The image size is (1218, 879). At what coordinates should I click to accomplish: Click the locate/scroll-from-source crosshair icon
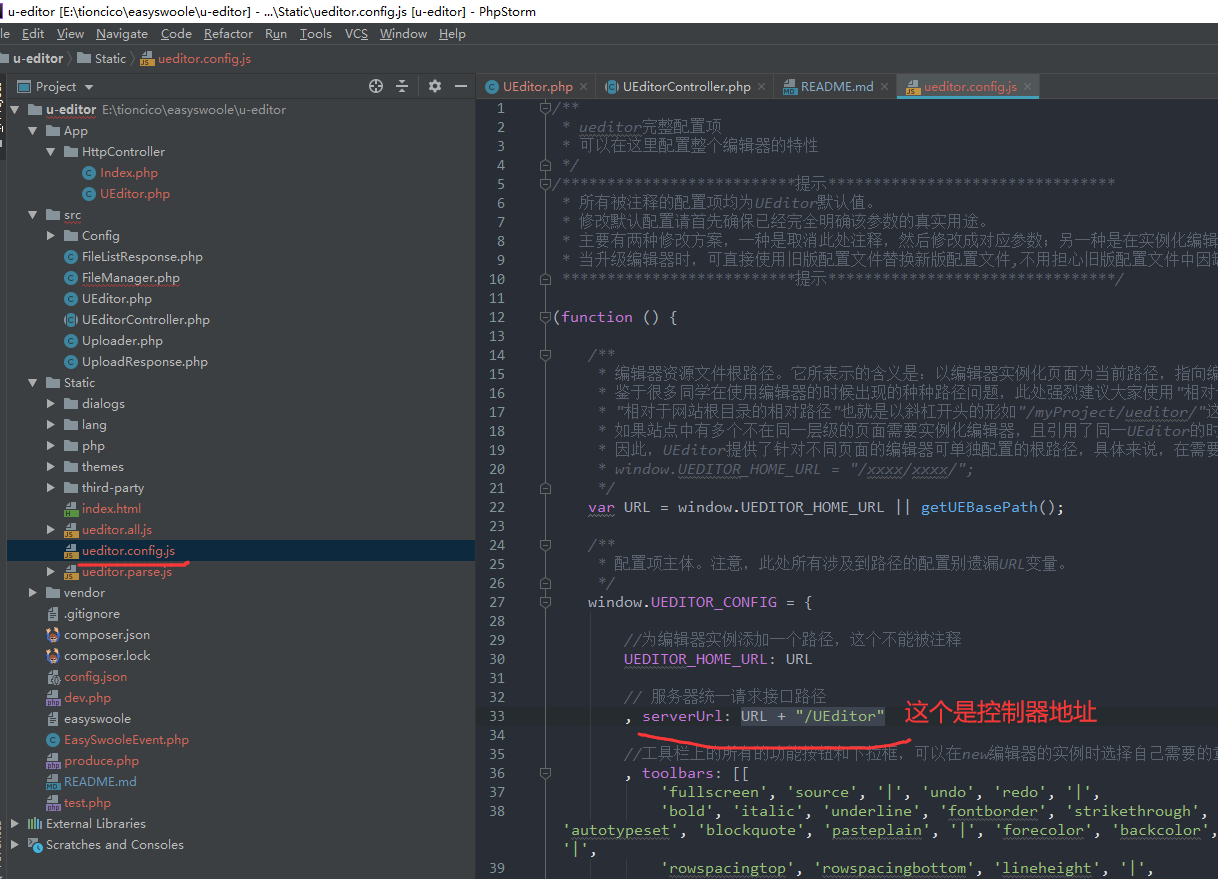click(376, 87)
